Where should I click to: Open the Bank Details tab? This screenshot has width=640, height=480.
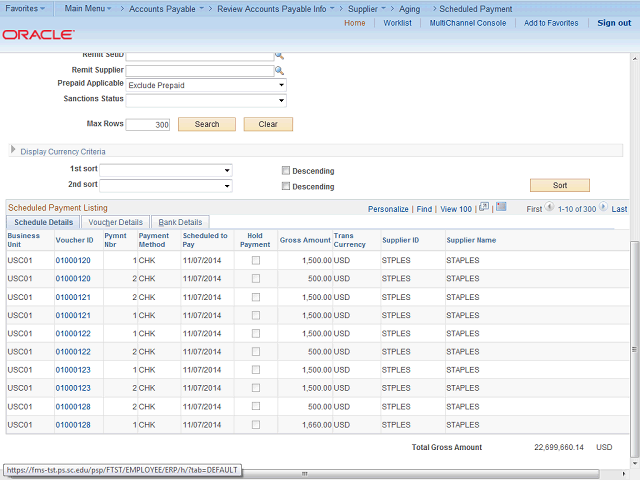180,222
